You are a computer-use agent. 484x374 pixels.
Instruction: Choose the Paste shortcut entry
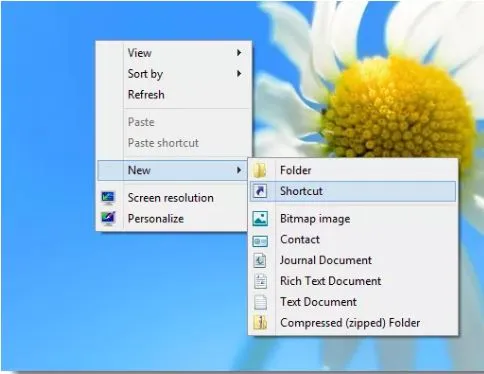click(173, 143)
